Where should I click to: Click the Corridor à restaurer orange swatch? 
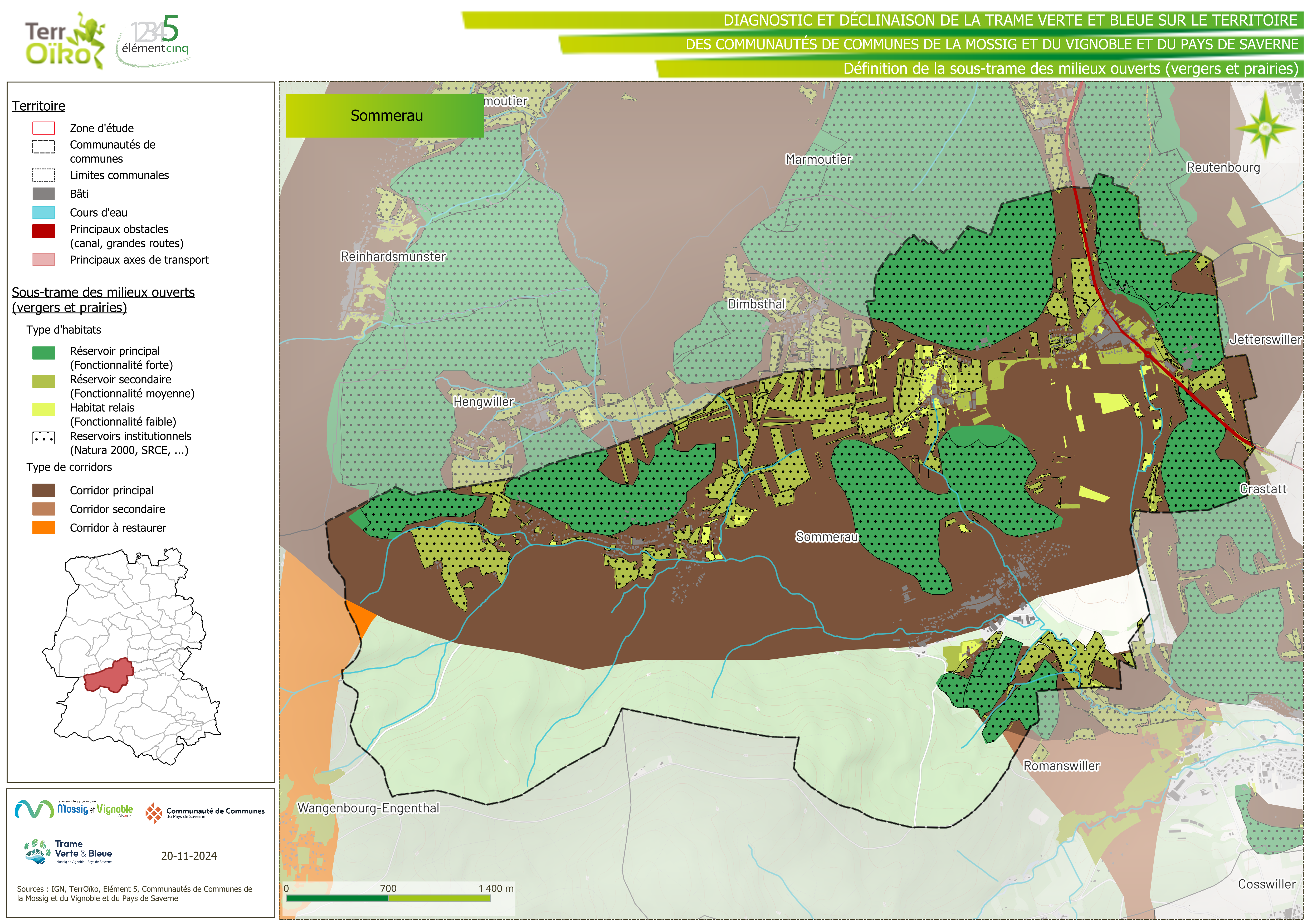click(x=44, y=528)
